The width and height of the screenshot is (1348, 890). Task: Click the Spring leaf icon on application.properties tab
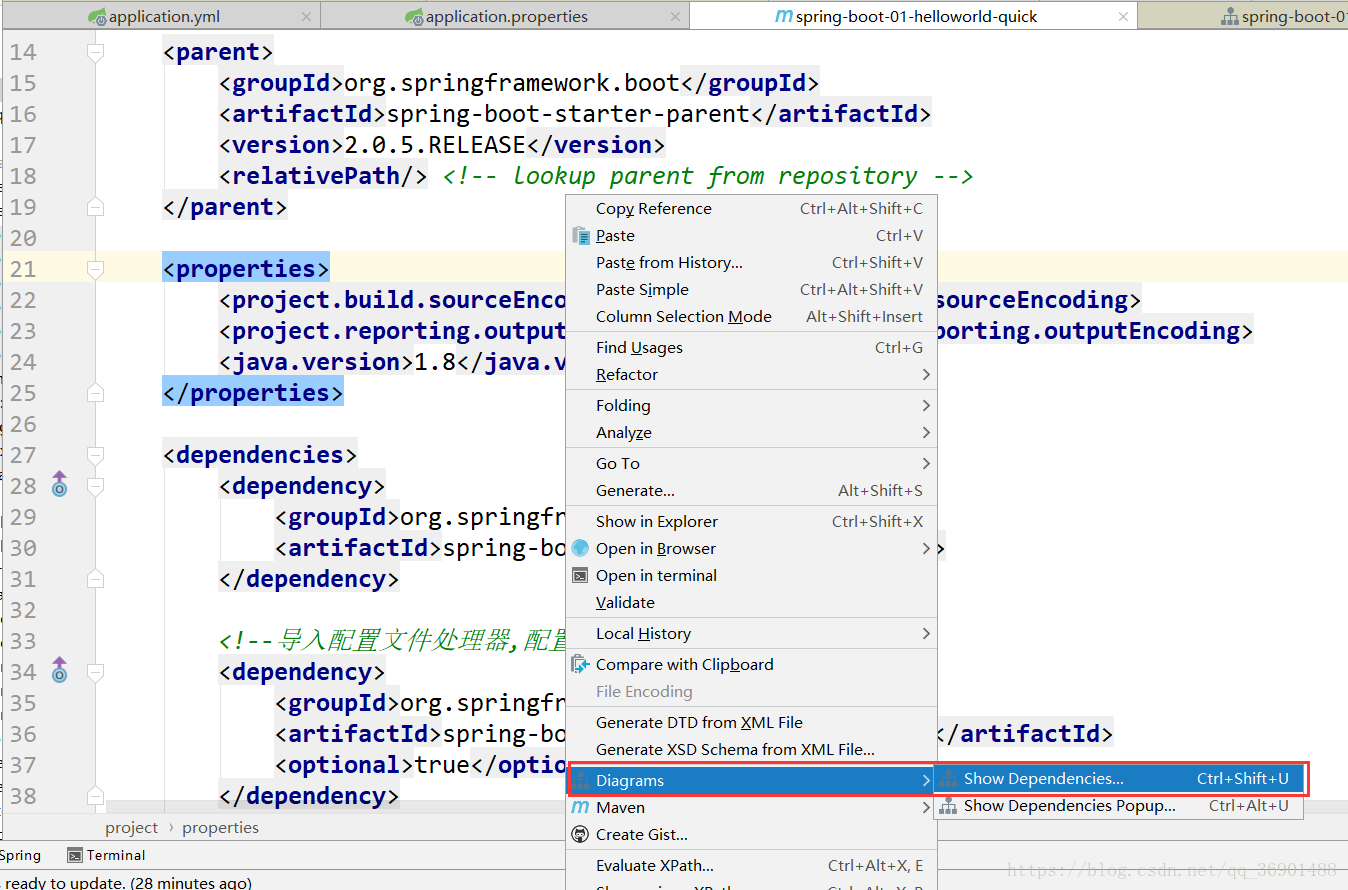(x=414, y=17)
